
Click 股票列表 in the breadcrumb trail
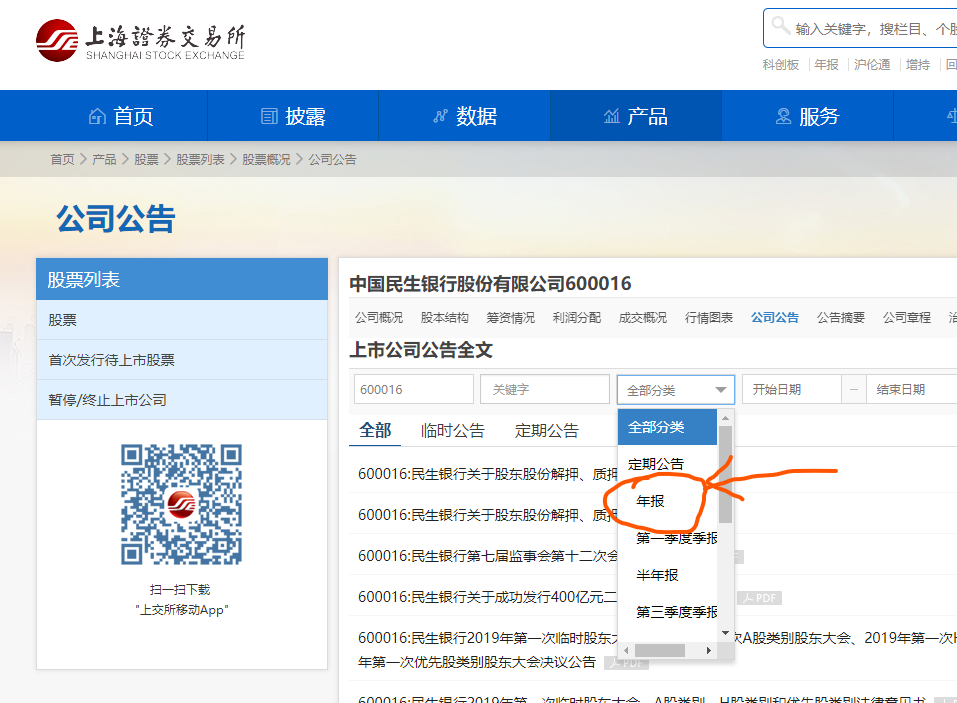point(200,160)
